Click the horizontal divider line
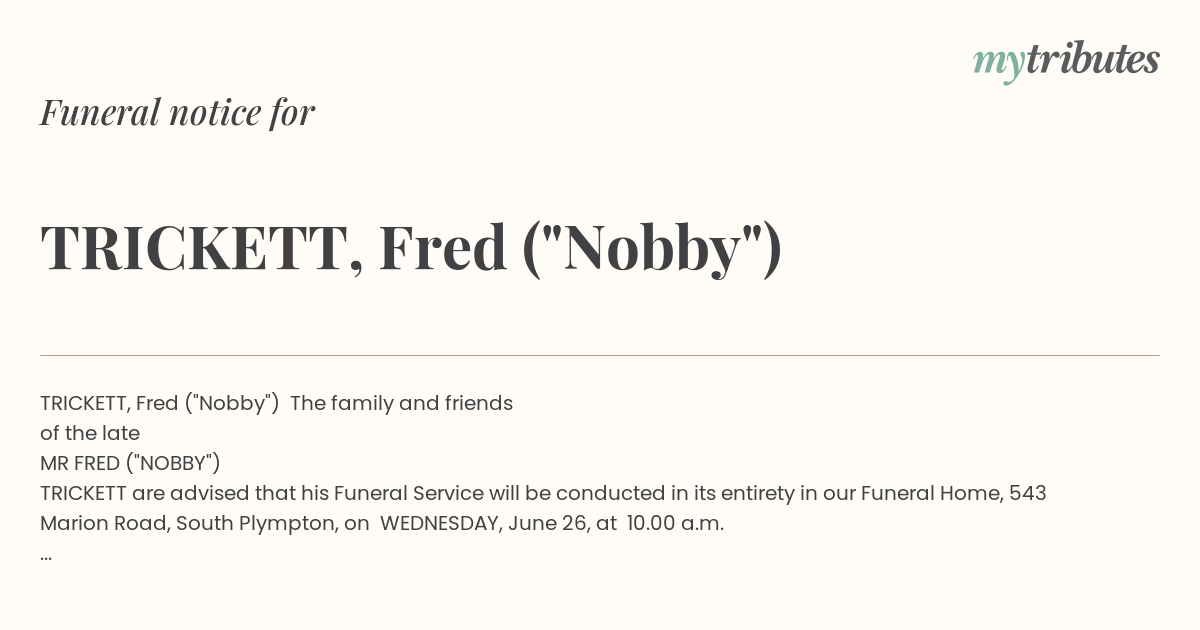Screen dimensions: 1200x630 (600, 355)
